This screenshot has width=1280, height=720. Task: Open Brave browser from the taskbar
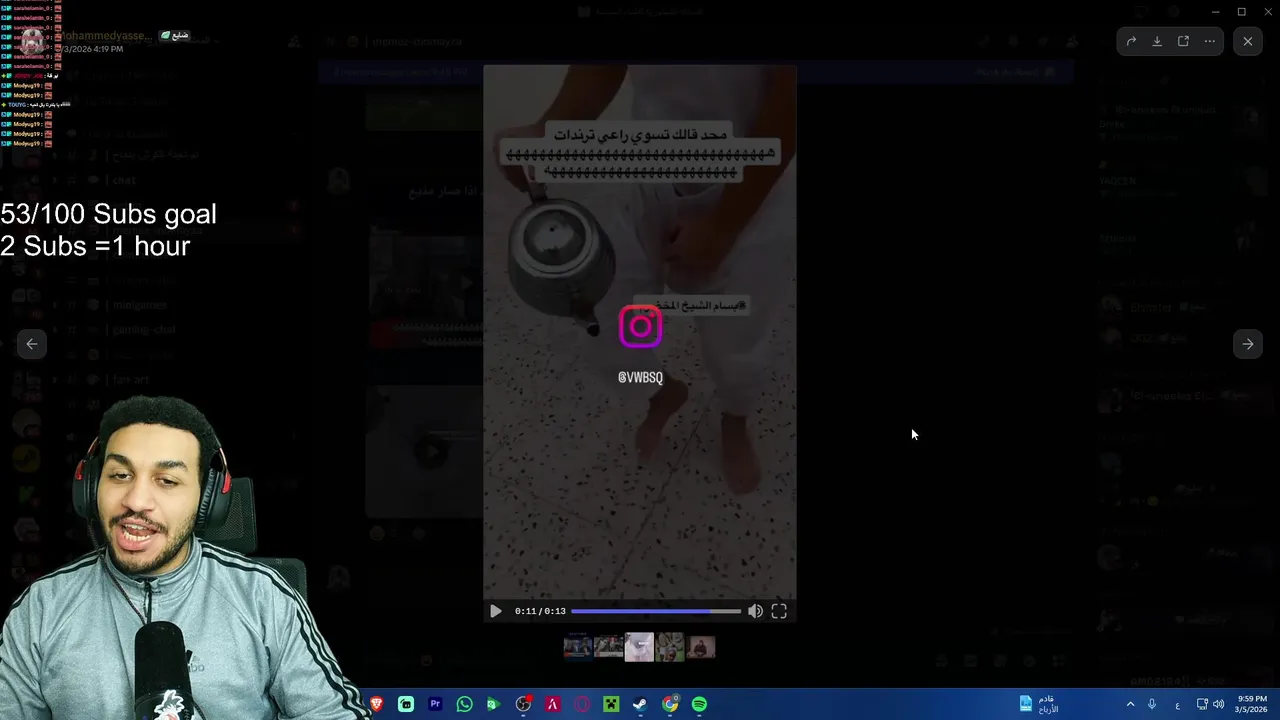coord(377,704)
